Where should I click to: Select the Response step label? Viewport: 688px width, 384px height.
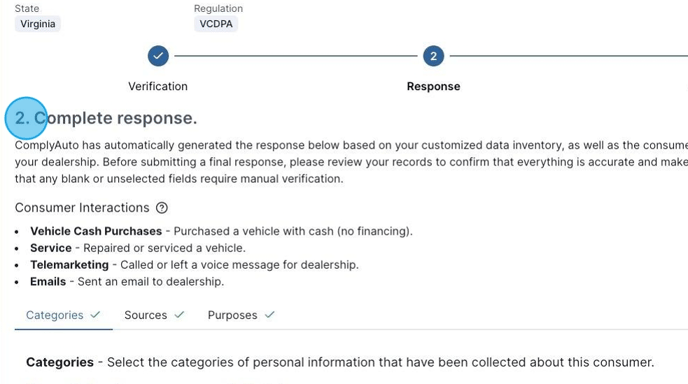pyautogui.click(x=434, y=86)
